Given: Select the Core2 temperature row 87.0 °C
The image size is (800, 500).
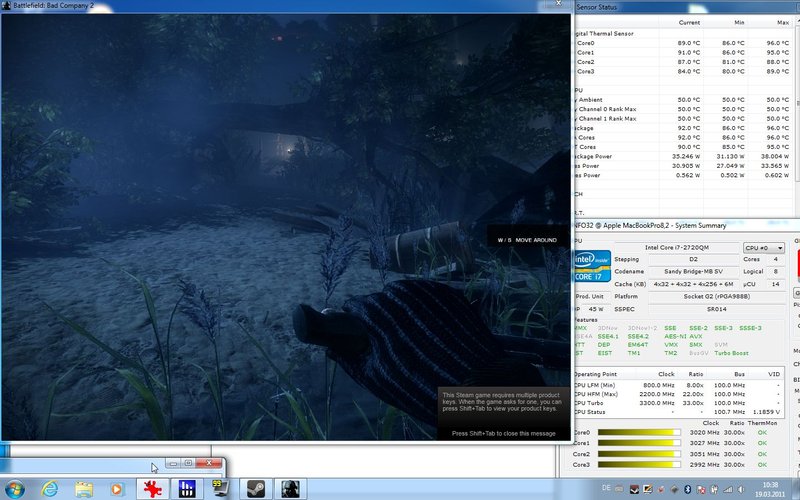Looking at the screenshot, I should 684,62.
